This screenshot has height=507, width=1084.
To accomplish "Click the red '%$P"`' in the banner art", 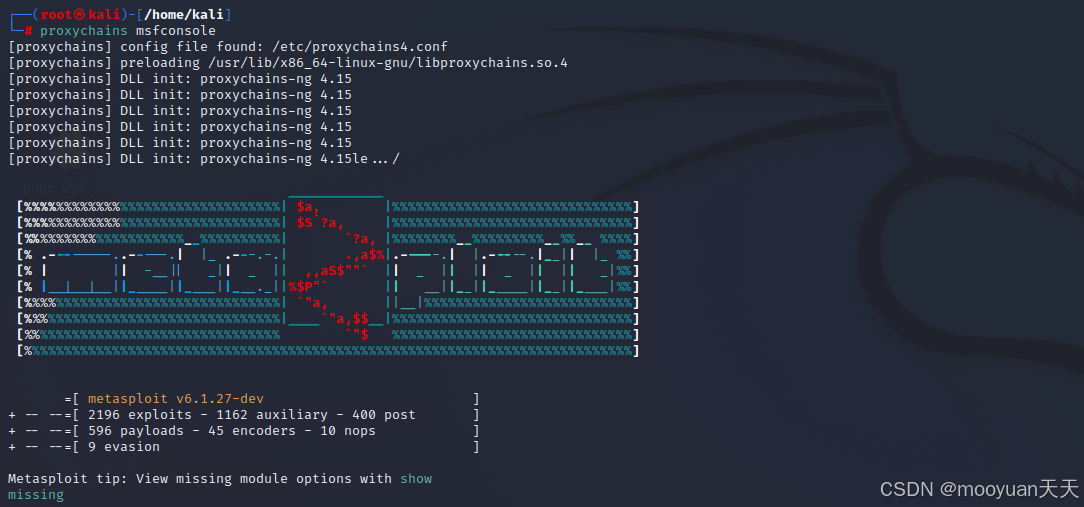I will tap(308, 286).
